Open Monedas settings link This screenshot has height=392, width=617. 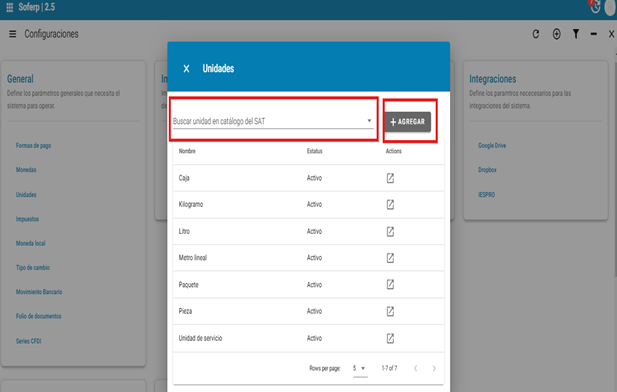[26, 170]
